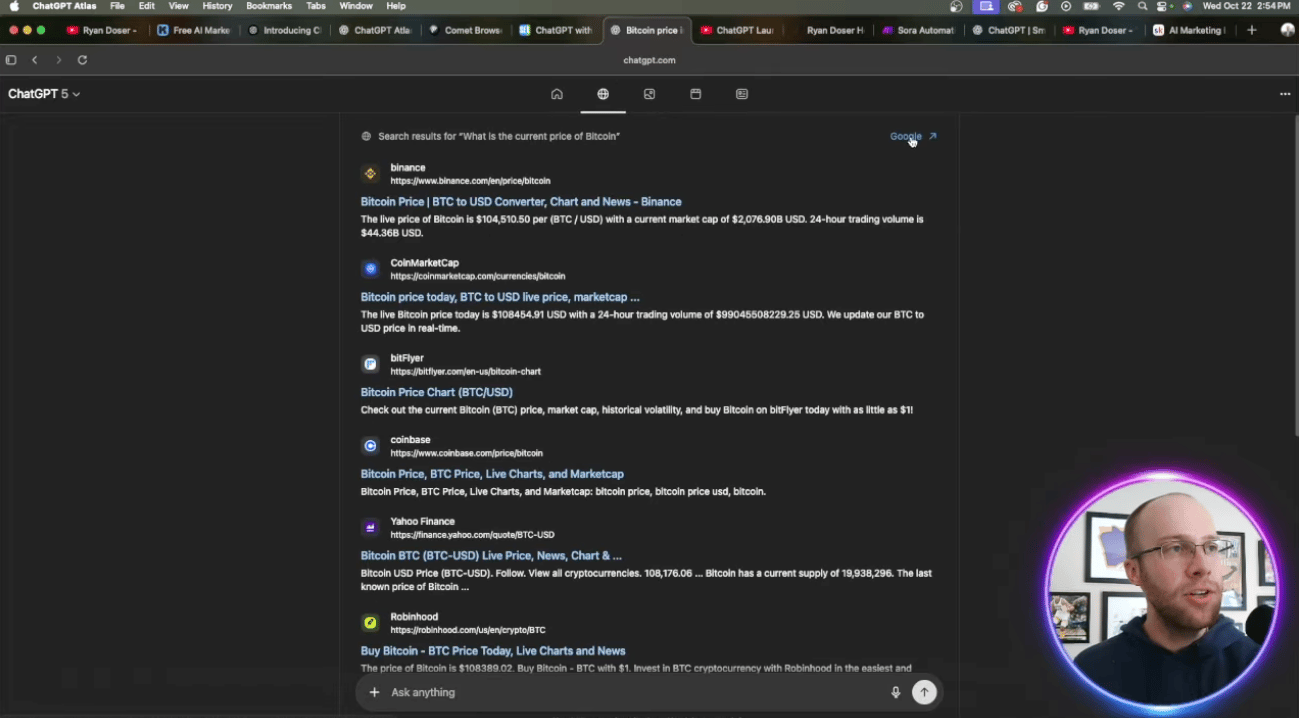Click the Ask anything input field
Screen dimensions: 1299x718
tap(630, 692)
